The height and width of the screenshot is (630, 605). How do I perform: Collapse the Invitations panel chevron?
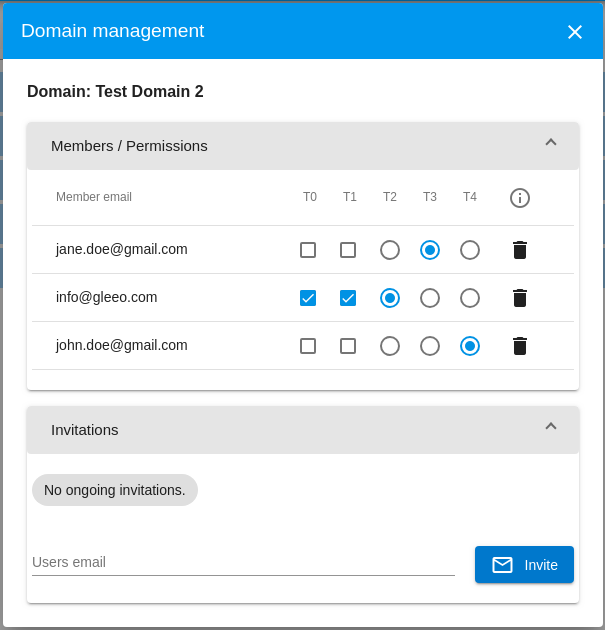click(551, 426)
